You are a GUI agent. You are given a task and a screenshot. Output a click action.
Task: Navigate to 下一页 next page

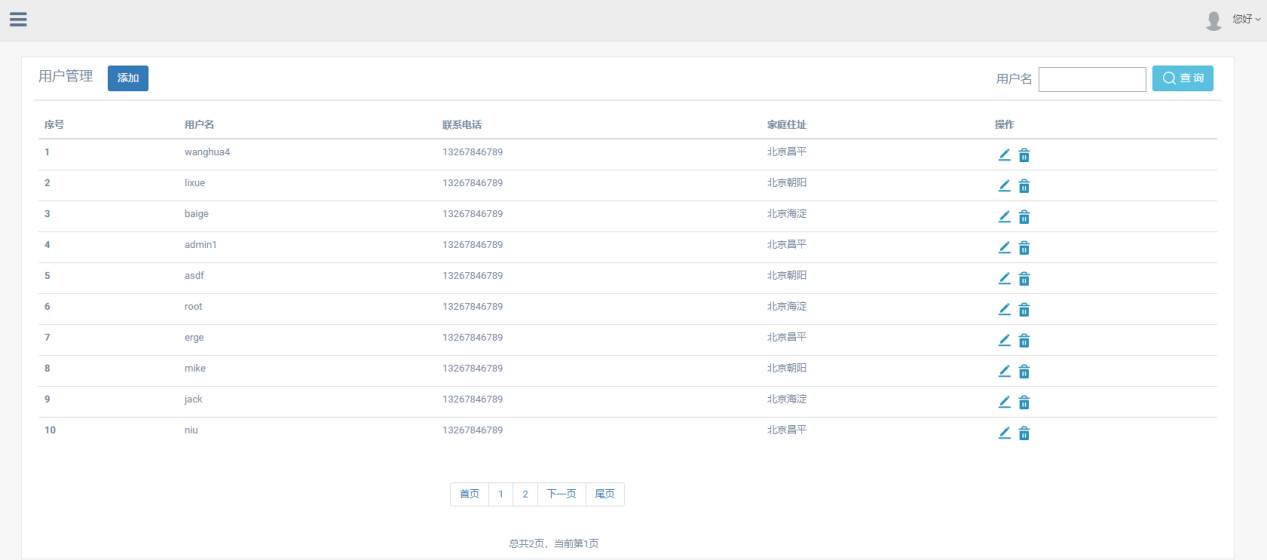coord(561,494)
